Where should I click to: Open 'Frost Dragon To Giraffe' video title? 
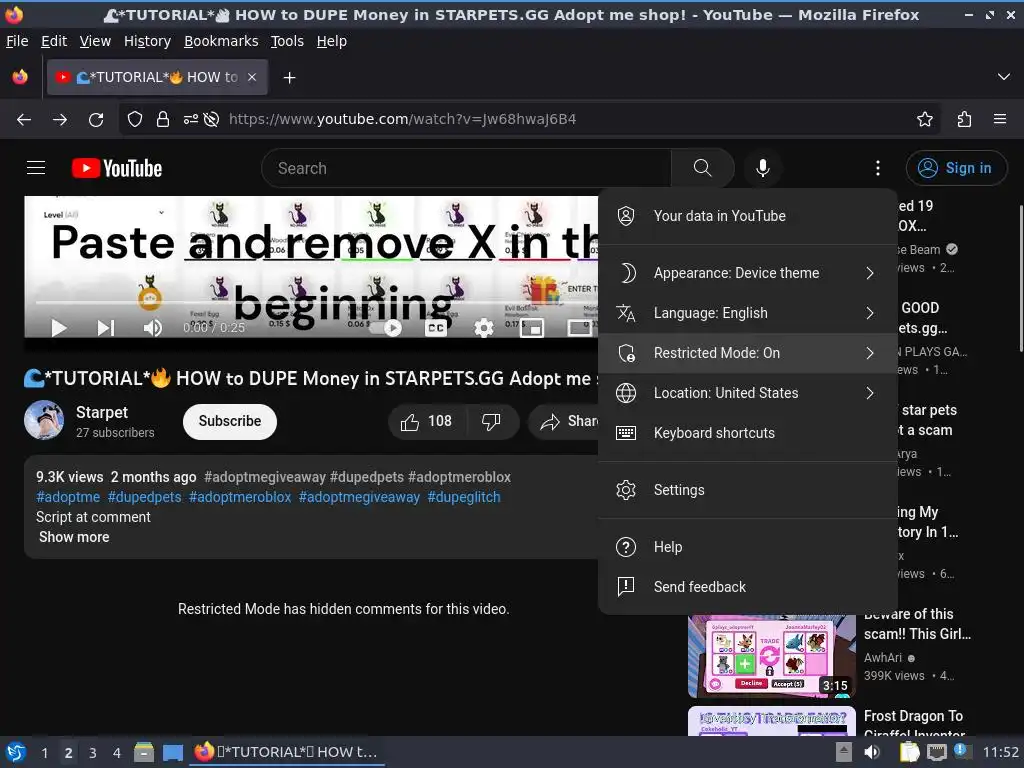coord(914,724)
